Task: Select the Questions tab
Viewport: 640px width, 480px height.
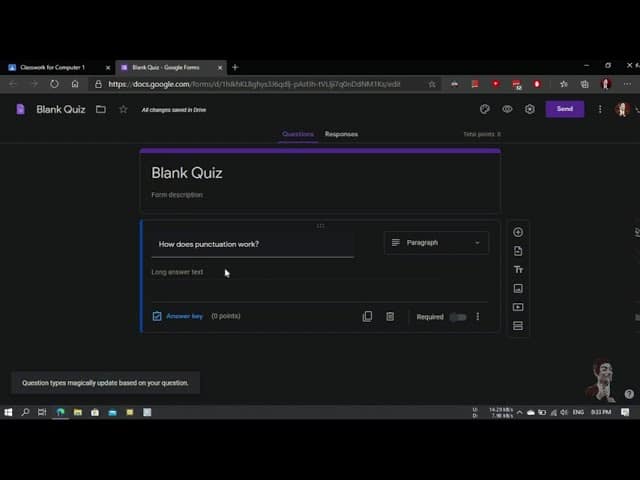Action: (298, 134)
